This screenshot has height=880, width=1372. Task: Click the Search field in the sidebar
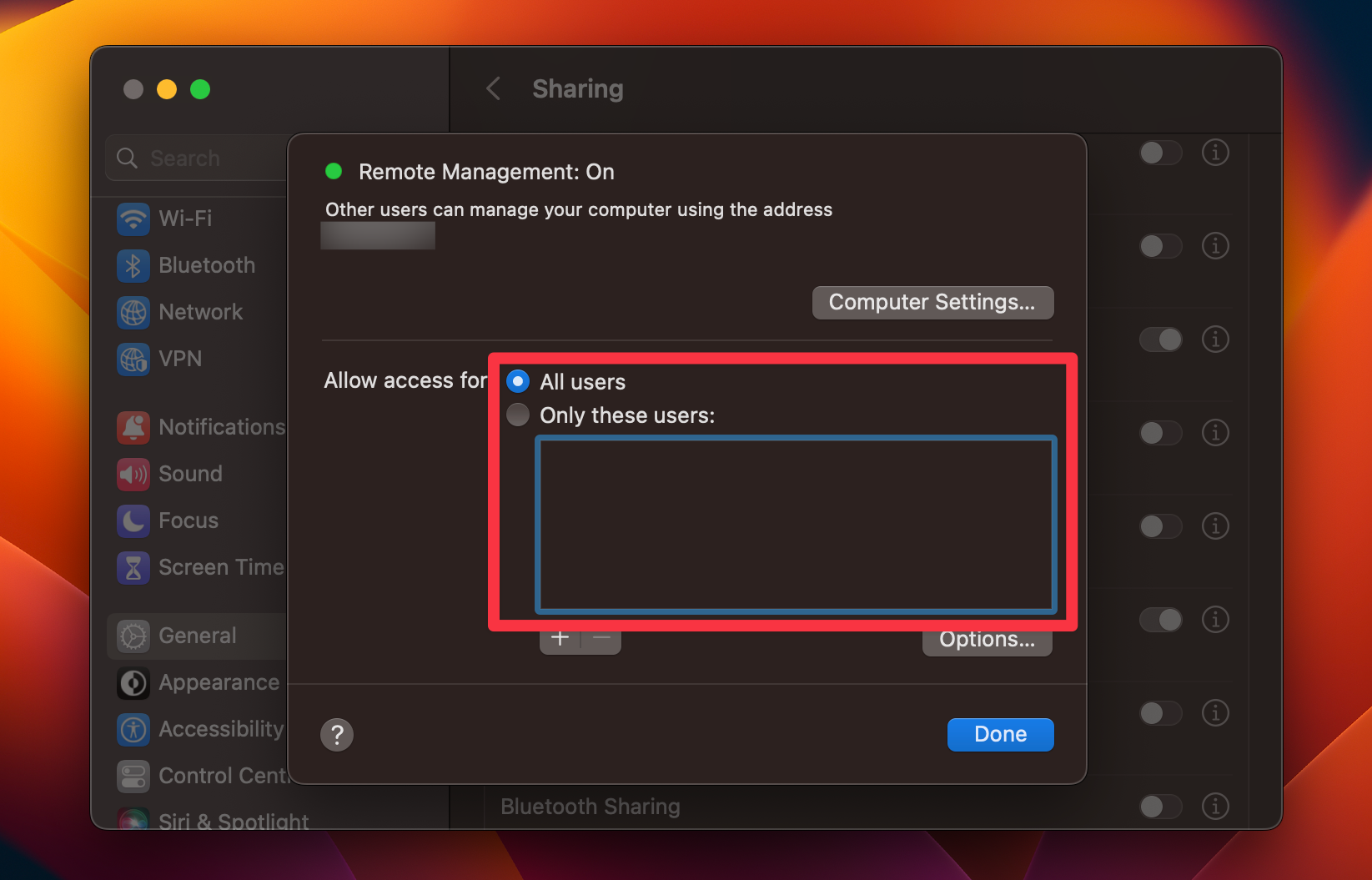pos(200,158)
